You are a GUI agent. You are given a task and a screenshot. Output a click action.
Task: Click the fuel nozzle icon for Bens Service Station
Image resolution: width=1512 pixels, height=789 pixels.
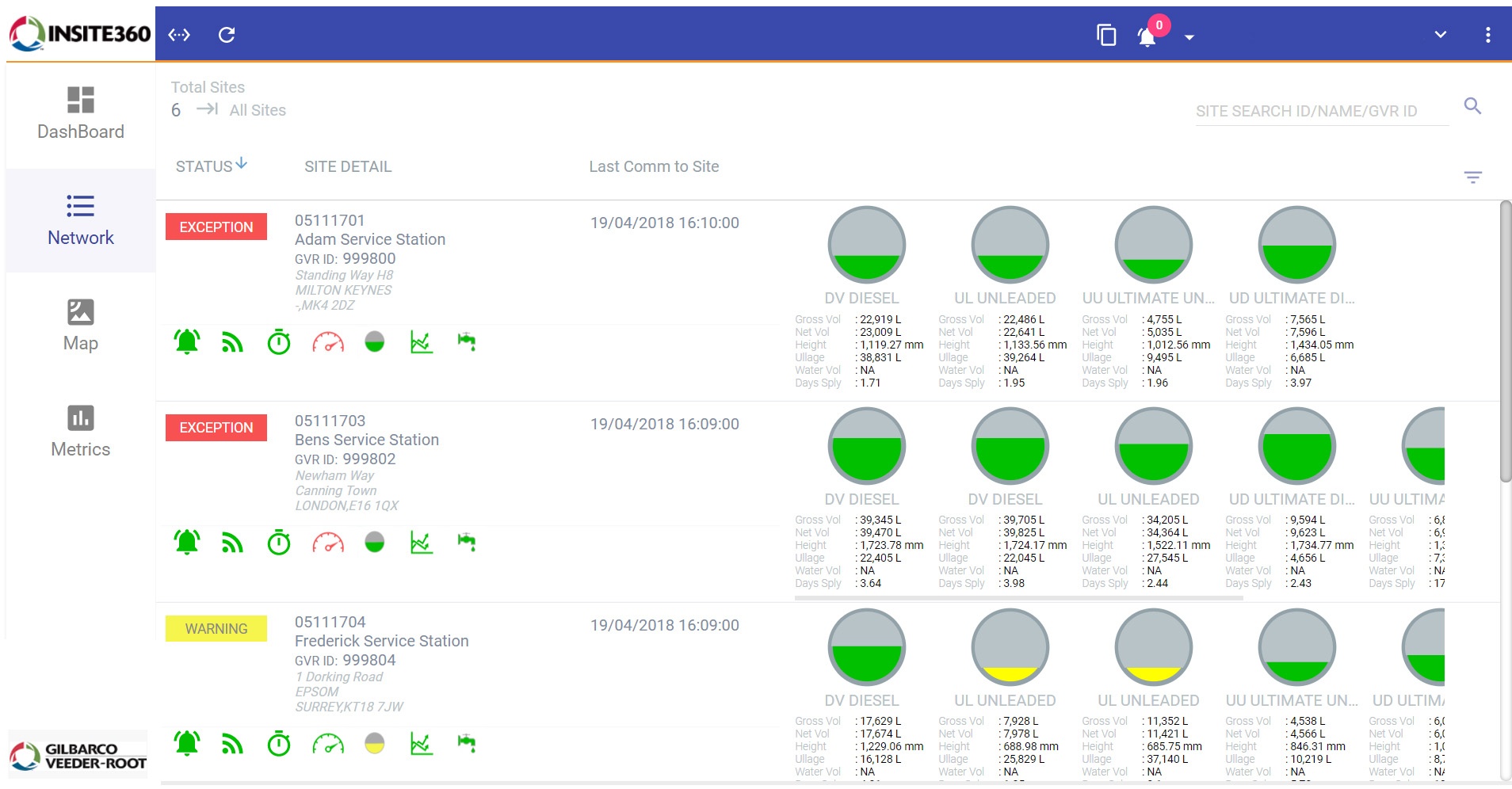click(x=467, y=542)
